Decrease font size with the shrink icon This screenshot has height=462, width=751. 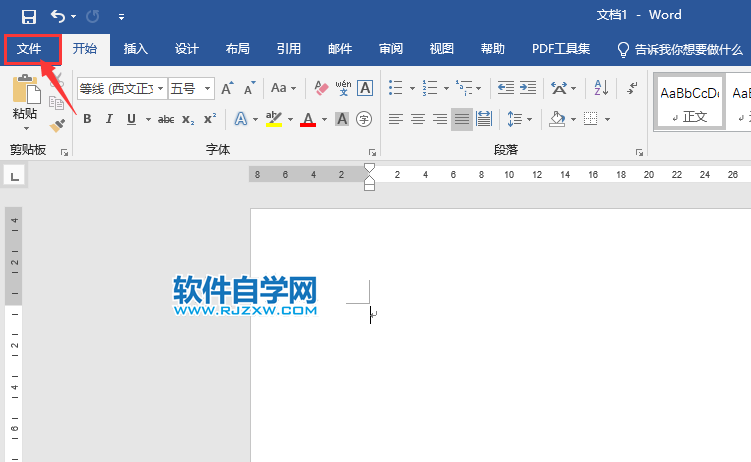(x=249, y=88)
